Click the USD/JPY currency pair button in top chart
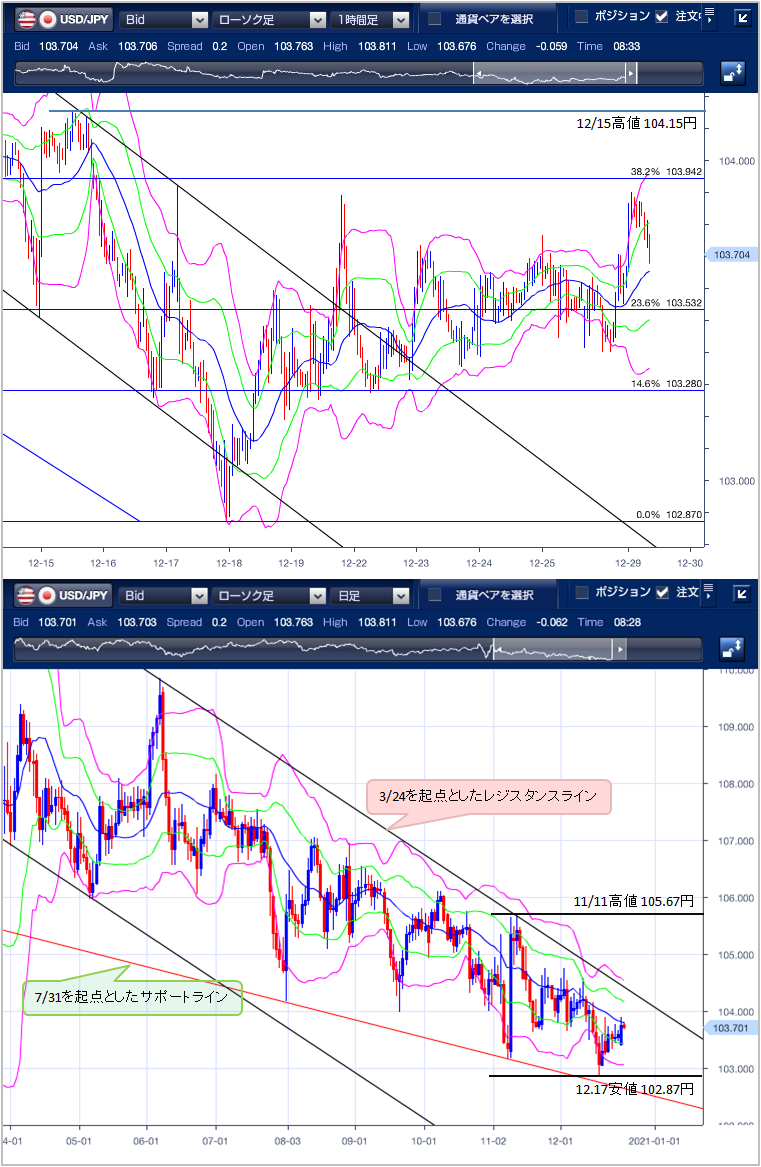761x1167 pixels. (x=62, y=19)
